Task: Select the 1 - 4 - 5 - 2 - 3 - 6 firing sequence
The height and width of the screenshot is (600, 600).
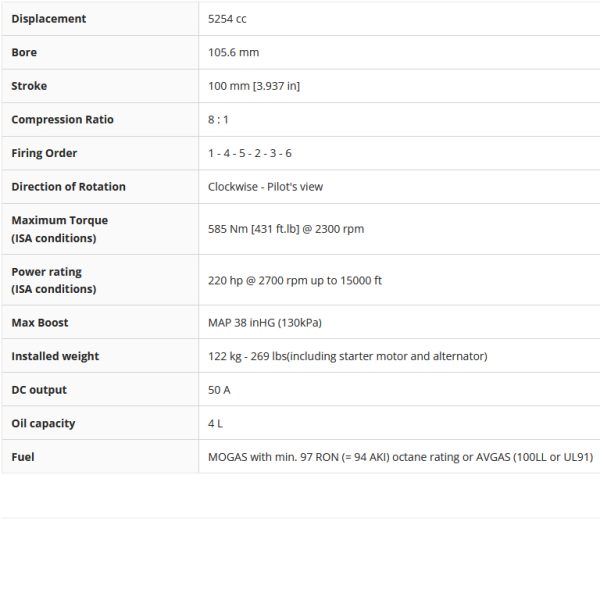Action: coord(250,153)
